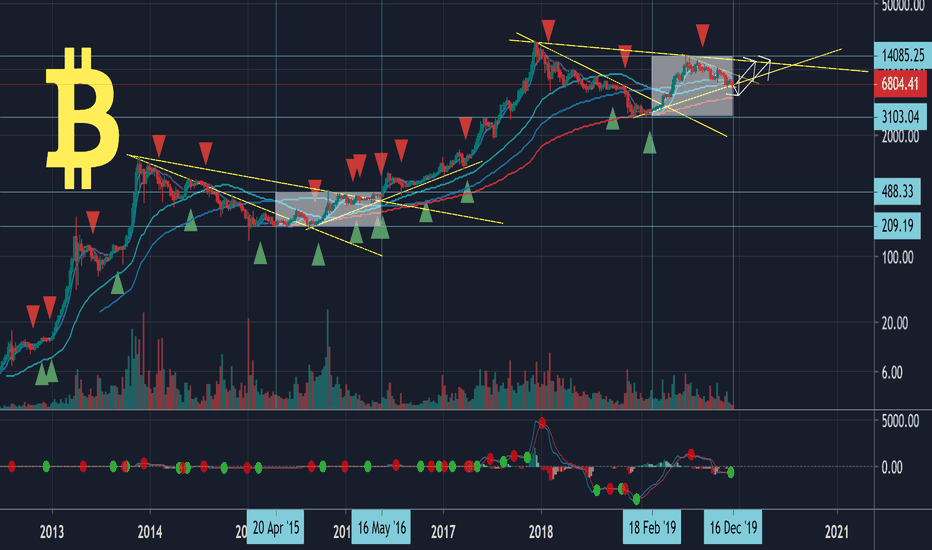Viewport: 932px width, 550px height.
Task: Click the yellow Bitcoin logo
Action: coord(82,119)
